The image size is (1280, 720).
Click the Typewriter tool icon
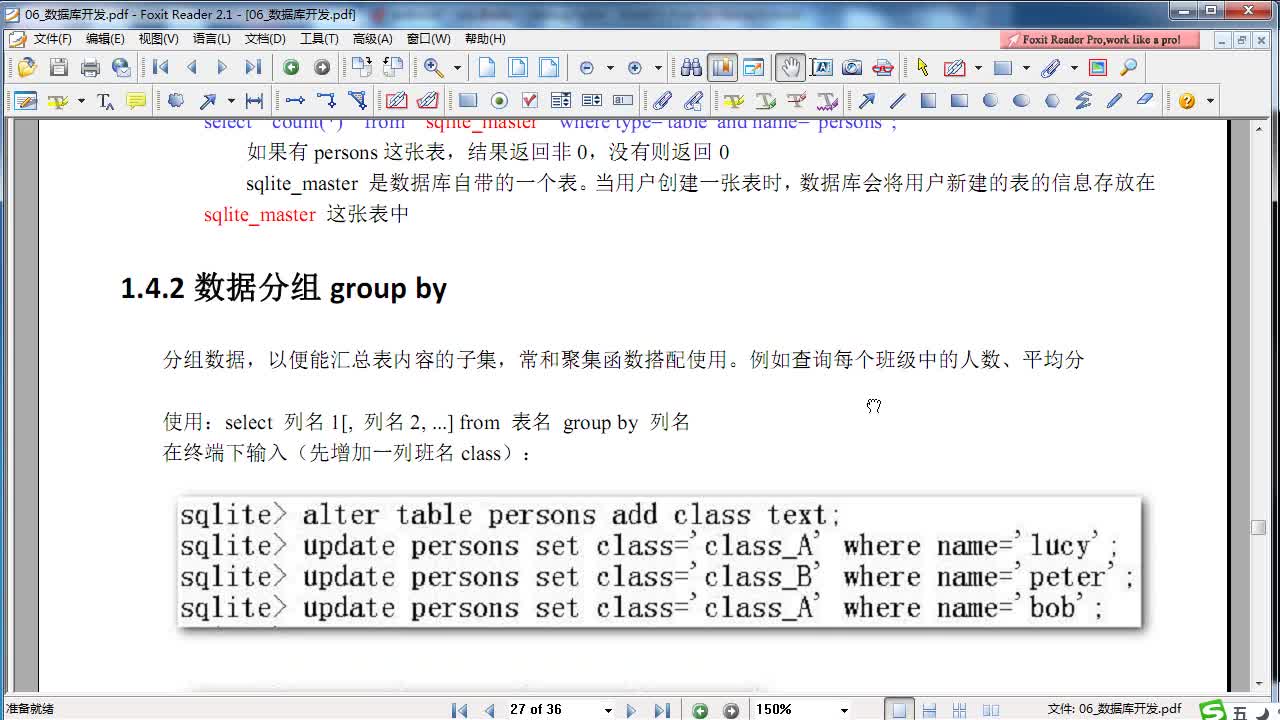(105, 101)
